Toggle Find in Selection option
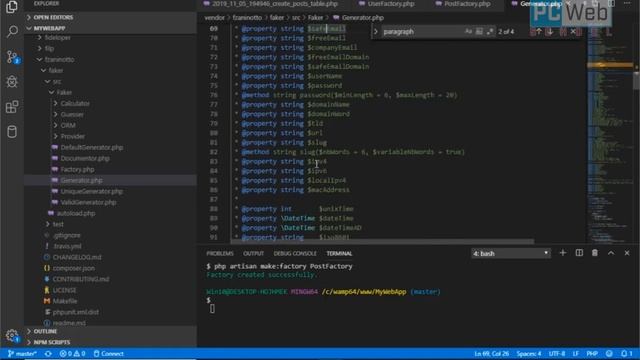 (x=562, y=31)
